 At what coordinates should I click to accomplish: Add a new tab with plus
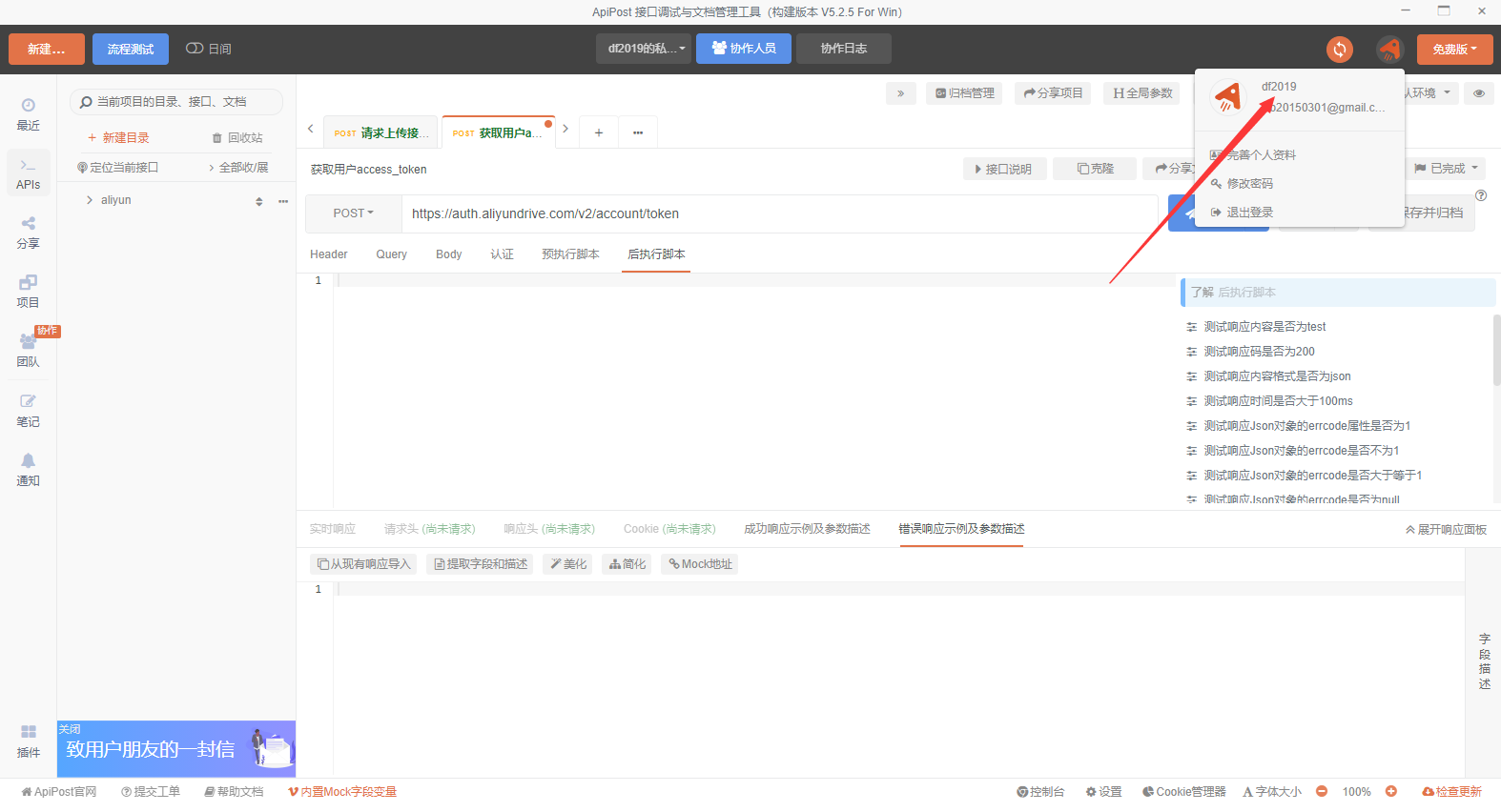coord(599,132)
